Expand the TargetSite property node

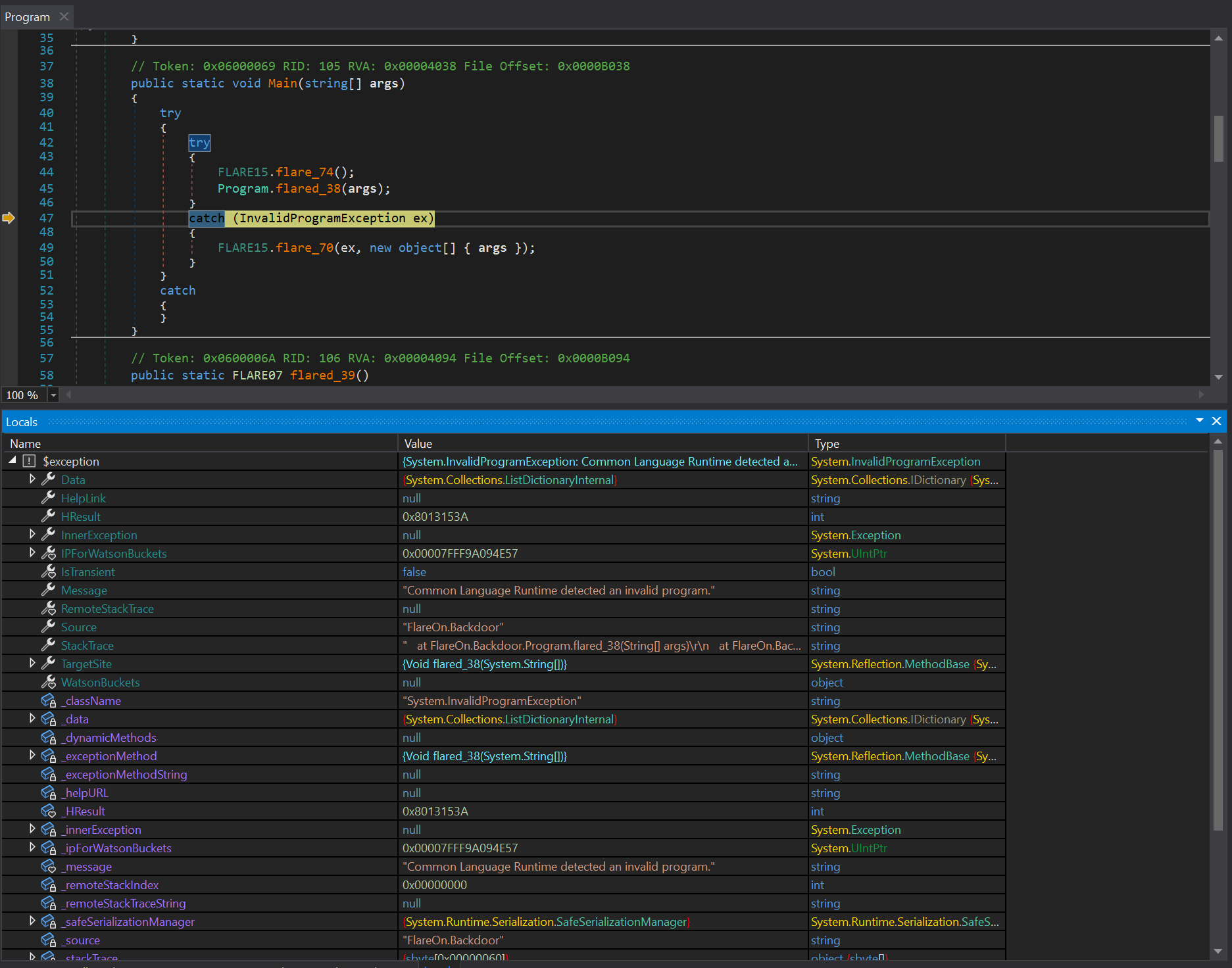pos(32,664)
